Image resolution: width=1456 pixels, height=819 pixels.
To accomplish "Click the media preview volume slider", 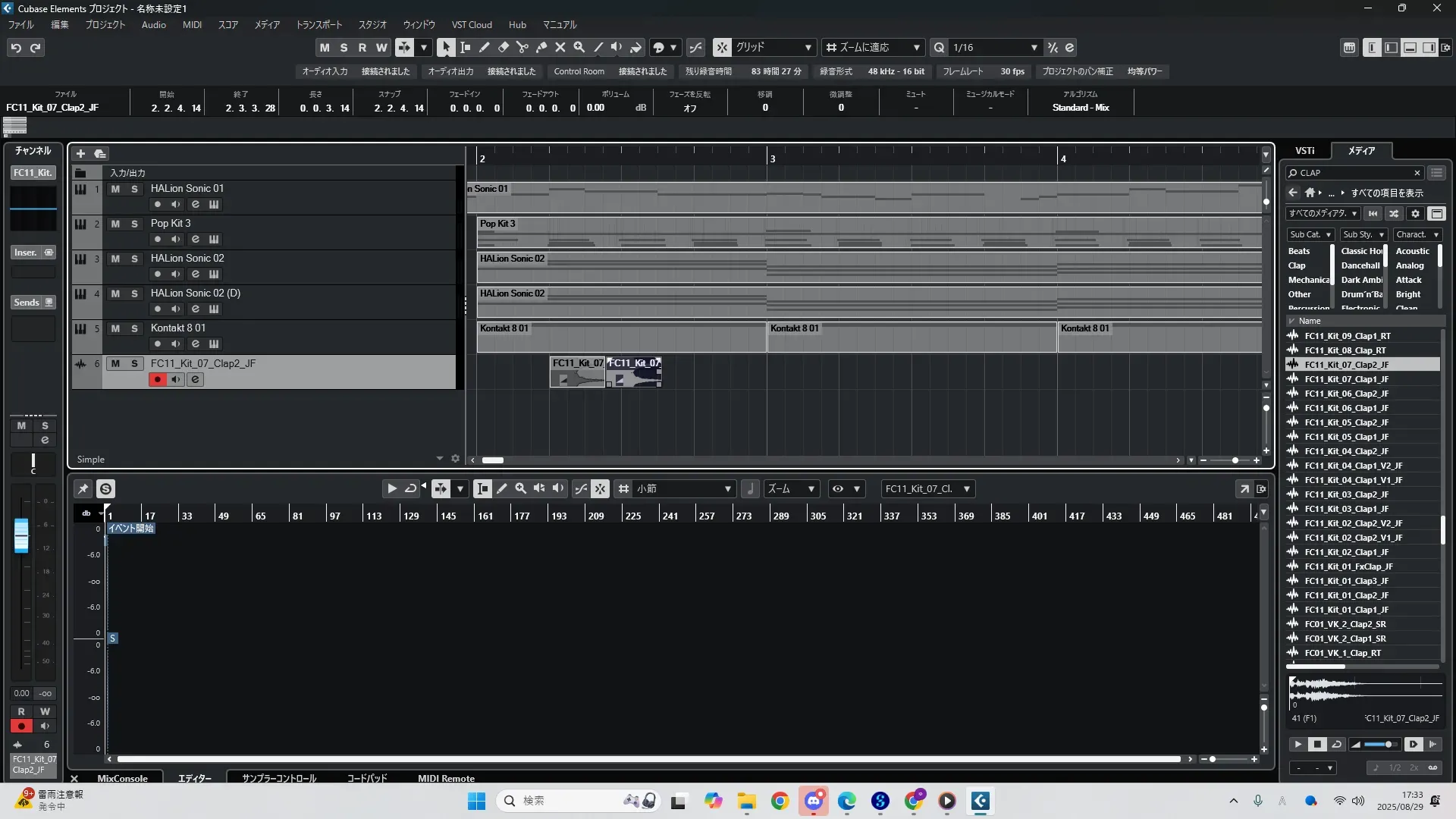I will [x=1380, y=745].
